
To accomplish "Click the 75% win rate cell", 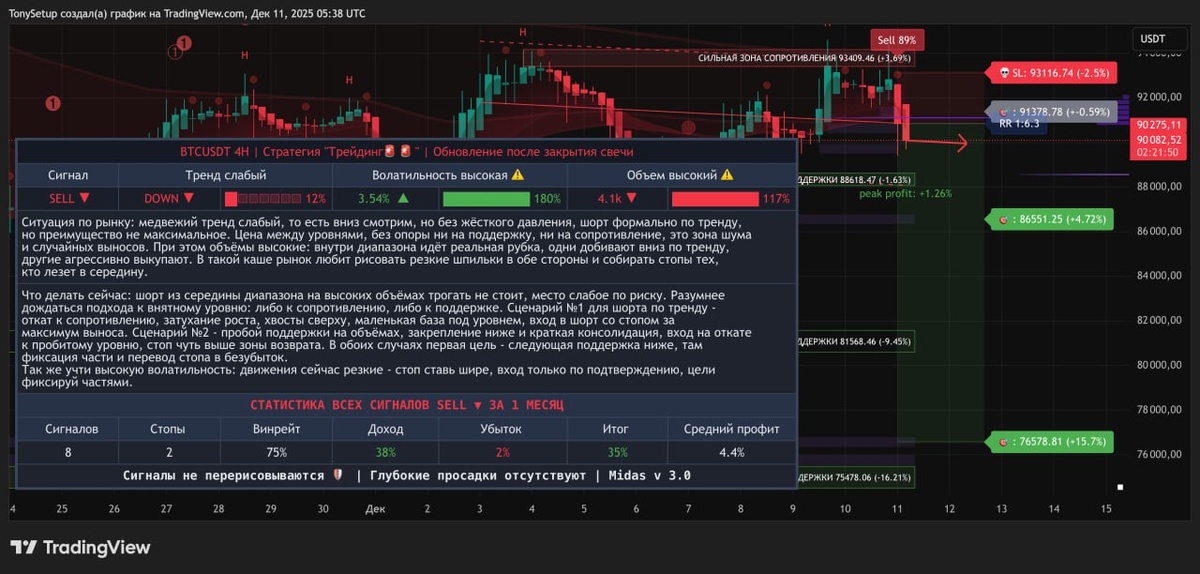I will [x=276, y=452].
